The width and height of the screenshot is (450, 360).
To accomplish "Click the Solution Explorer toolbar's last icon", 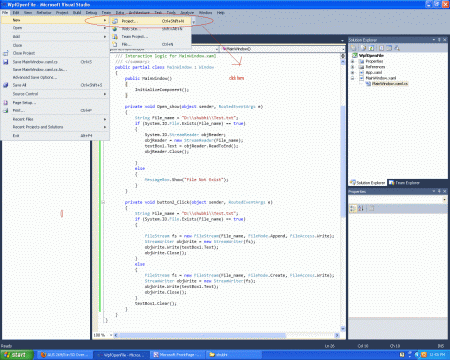I will (397, 48).
